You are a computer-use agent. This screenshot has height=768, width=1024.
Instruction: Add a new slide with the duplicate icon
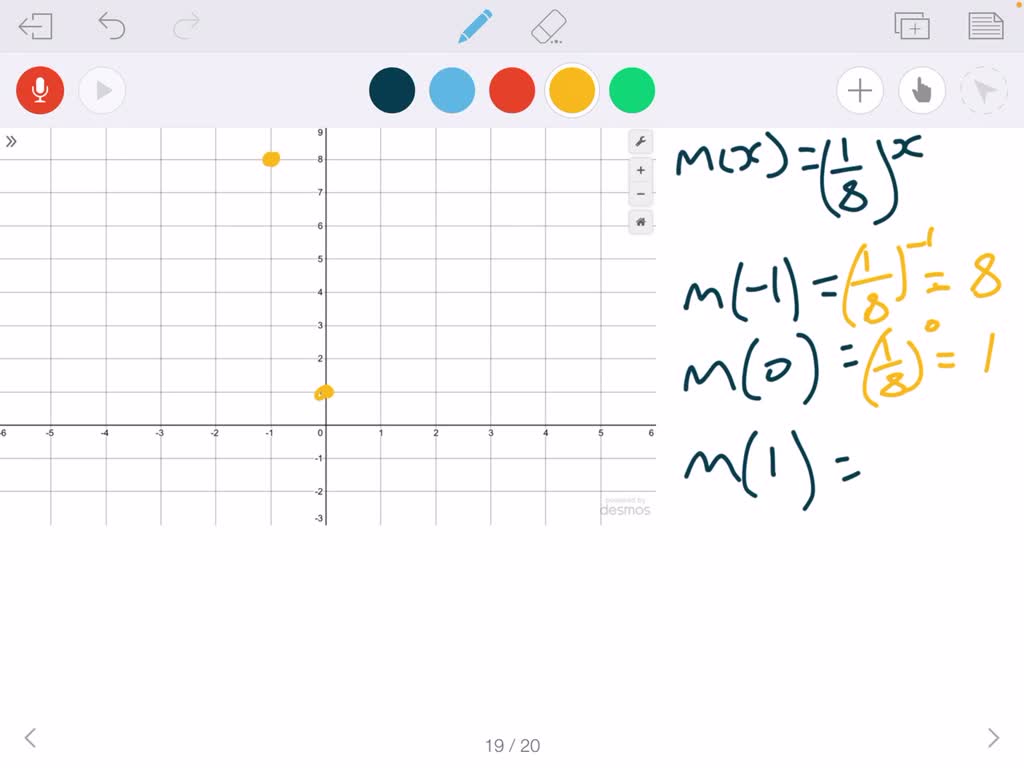coord(911,25)
